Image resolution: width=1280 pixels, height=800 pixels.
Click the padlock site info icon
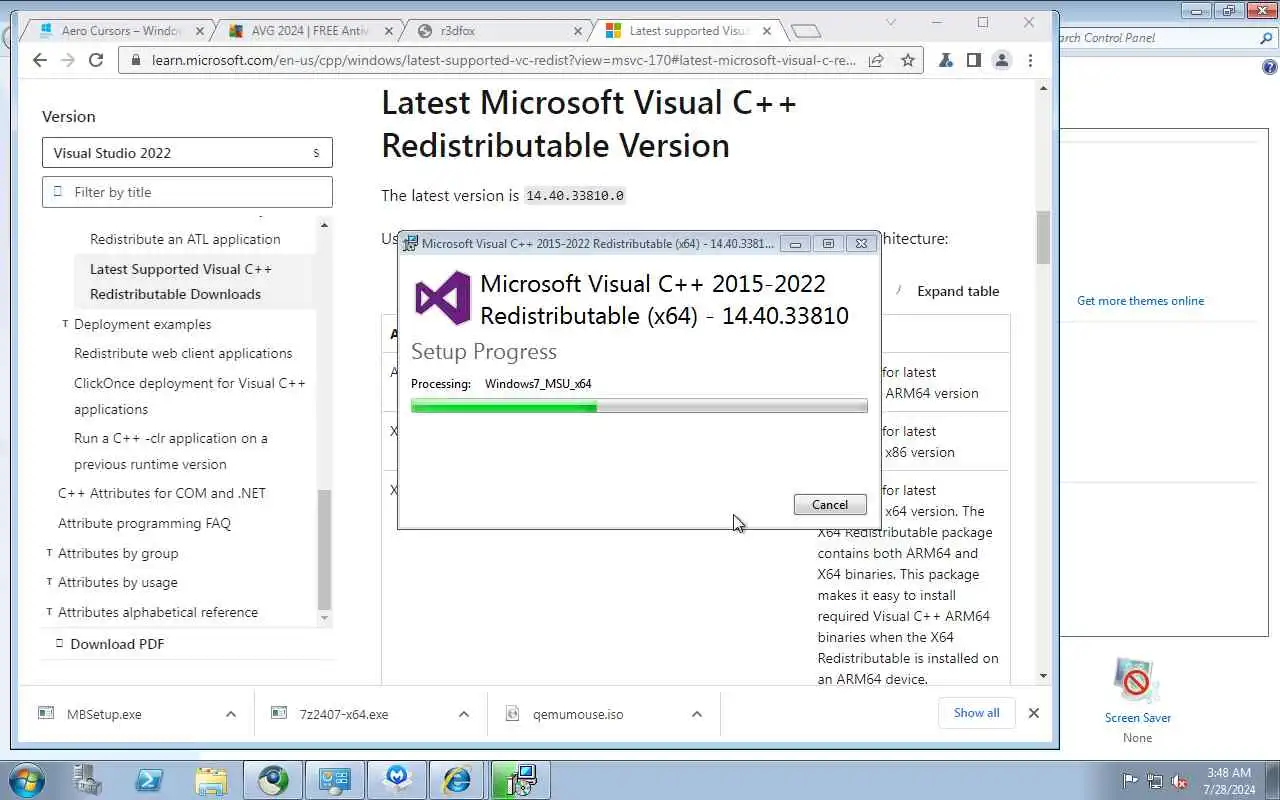coord(135,60)
